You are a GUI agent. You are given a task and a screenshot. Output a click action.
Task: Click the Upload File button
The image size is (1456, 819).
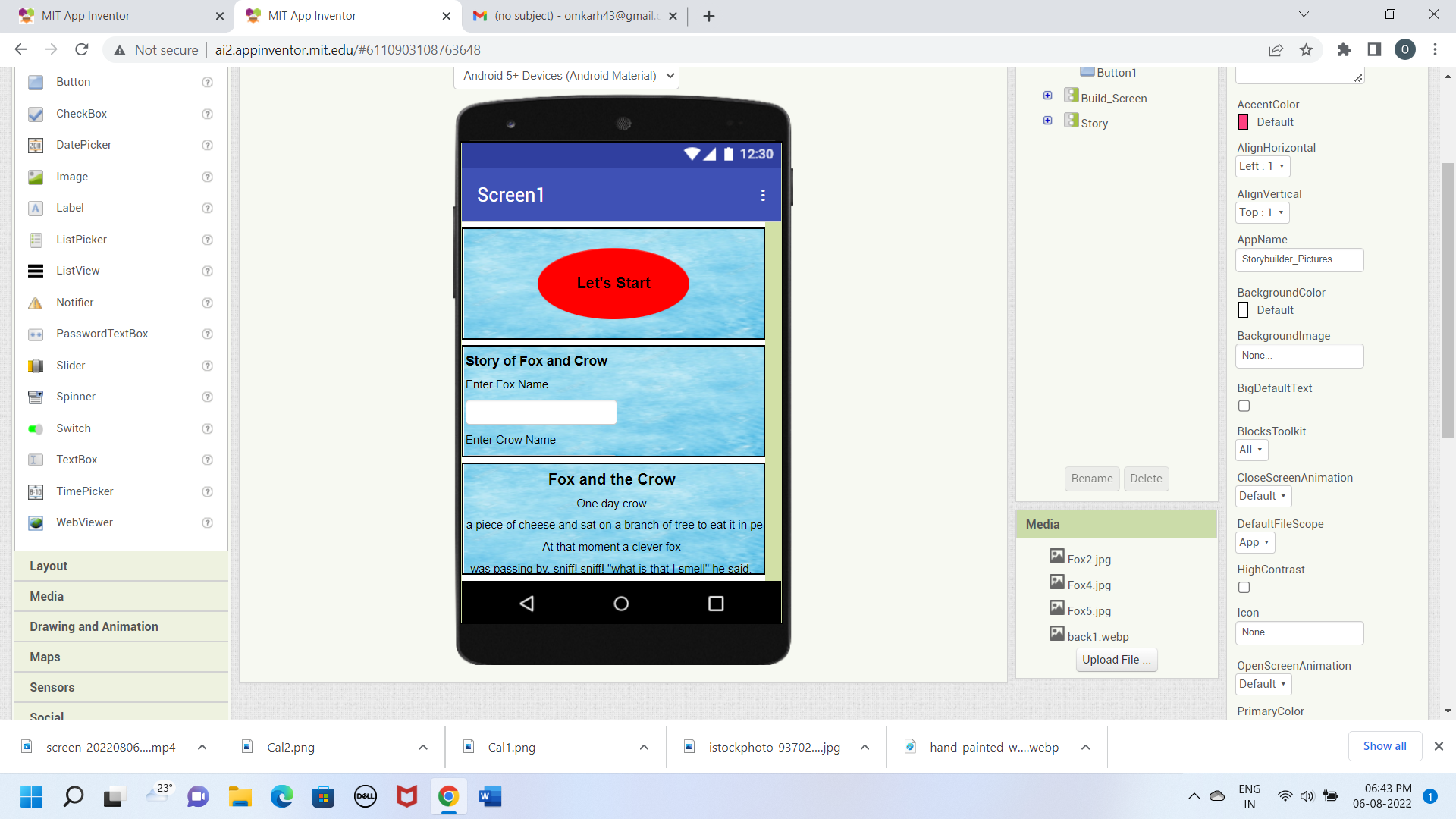[x=1116, y=659]
